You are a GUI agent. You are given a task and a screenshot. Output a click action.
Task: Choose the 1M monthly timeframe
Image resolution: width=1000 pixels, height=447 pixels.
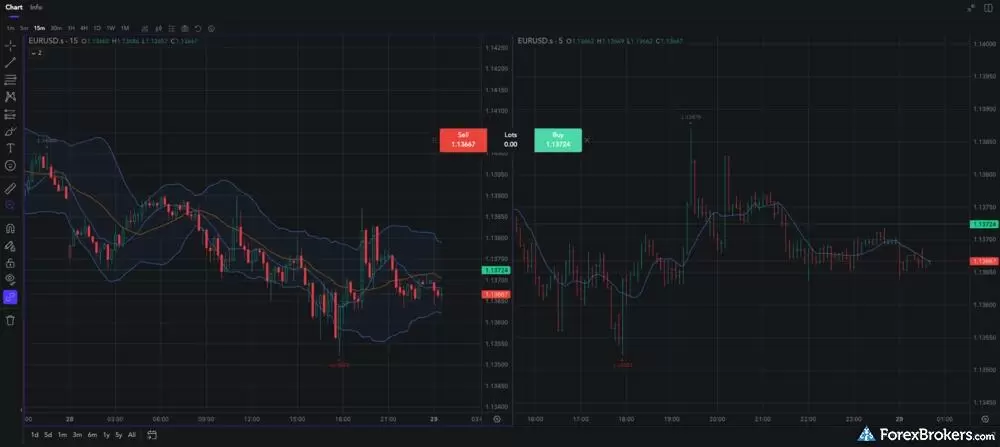[125, 28]
